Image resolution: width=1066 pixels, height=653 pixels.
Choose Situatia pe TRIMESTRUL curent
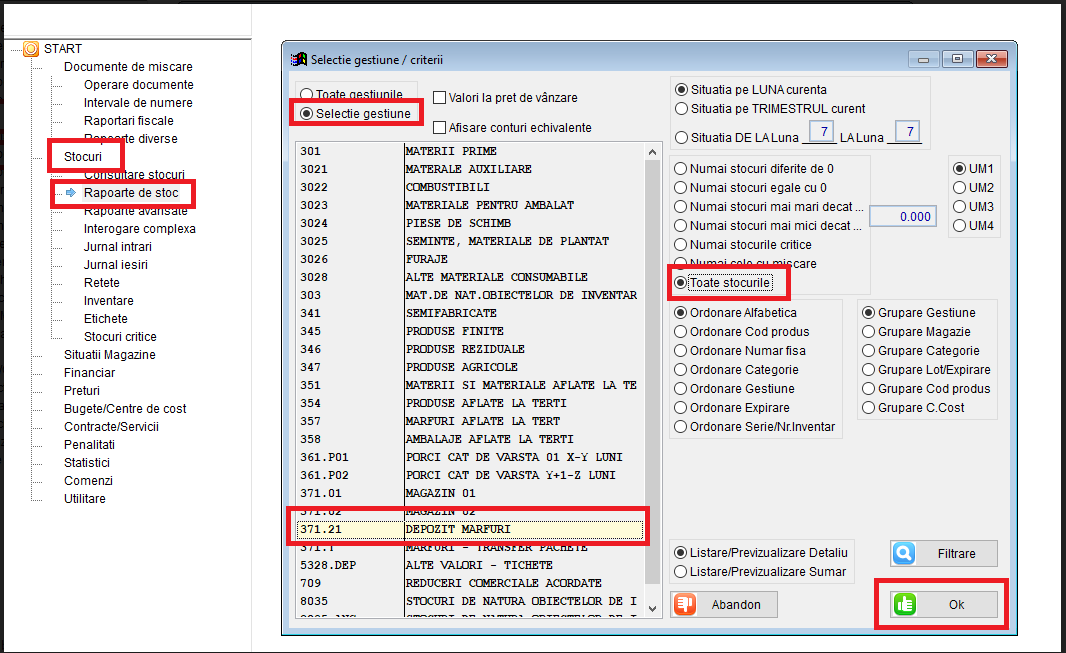(682, 108)
